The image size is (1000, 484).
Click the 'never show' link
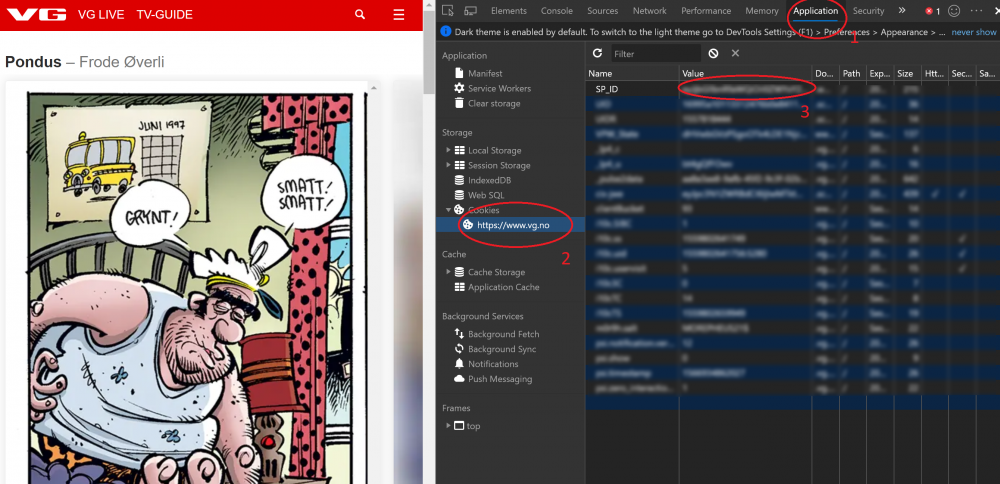[973, 32]
